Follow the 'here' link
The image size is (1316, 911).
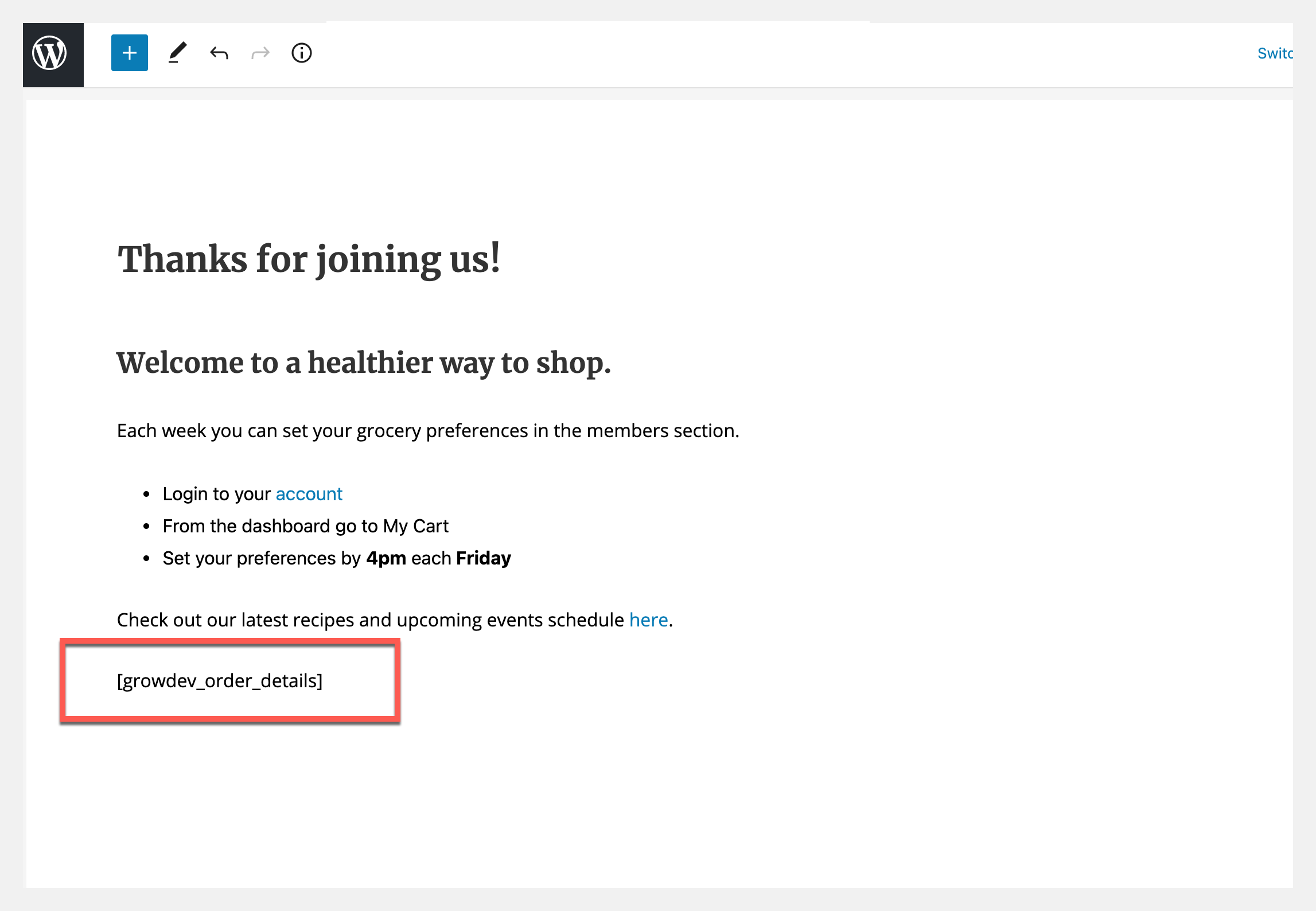click(648, 620)
